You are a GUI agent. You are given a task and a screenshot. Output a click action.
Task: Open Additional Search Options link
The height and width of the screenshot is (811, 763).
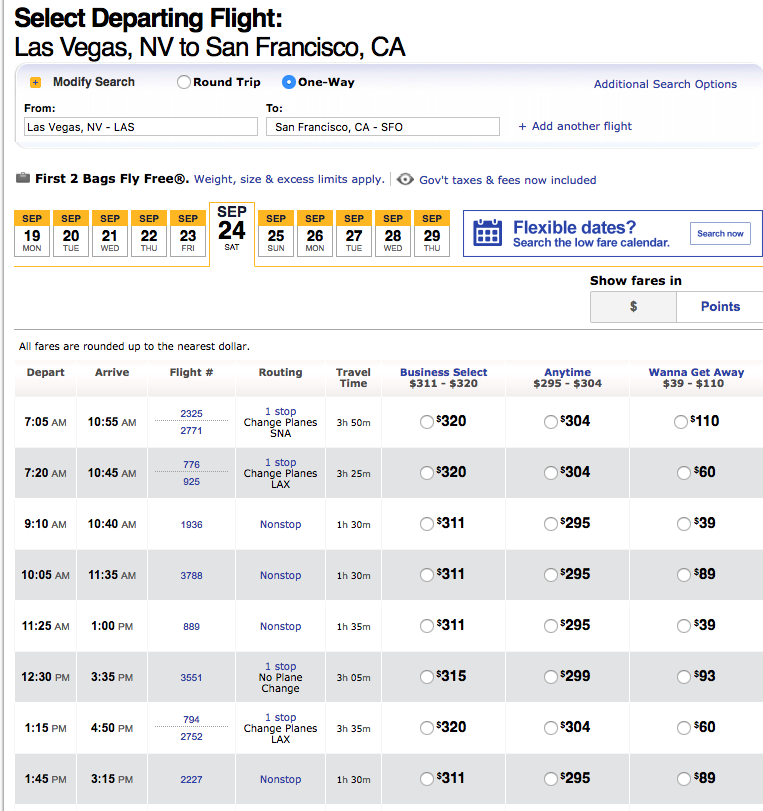pyautogui.click(x=665, y=84)
